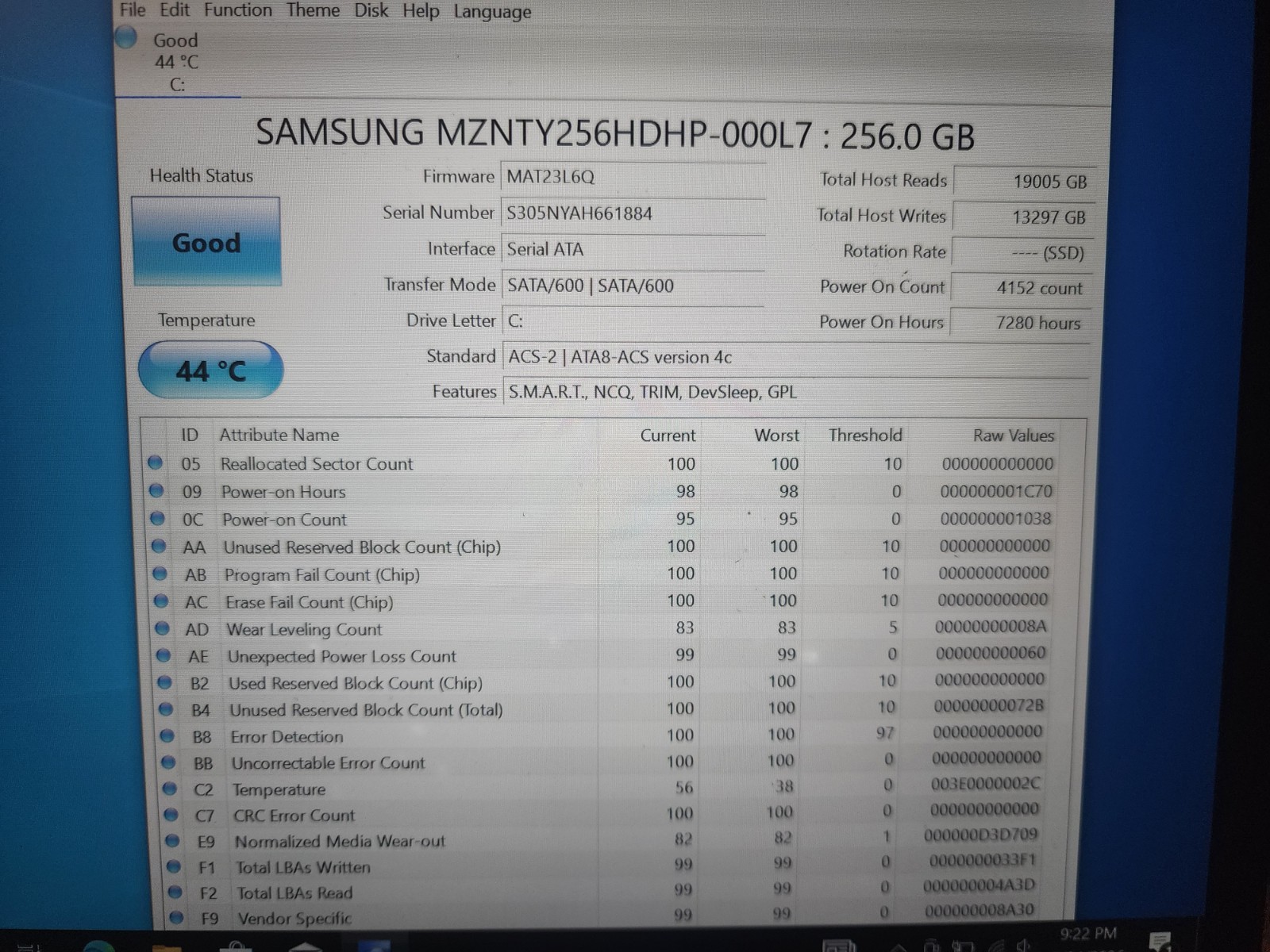Click Power On Hours value 7280 hours
The width and height of the screenshot is (1270, 952).
click(1020, 323)
